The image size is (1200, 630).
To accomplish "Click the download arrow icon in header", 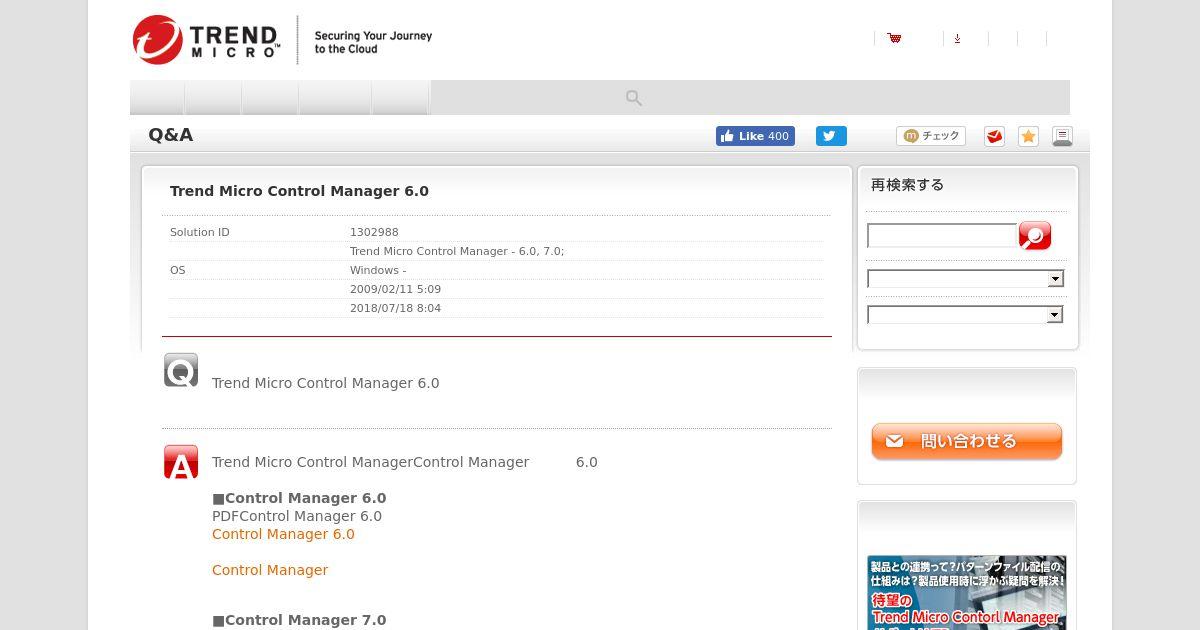I will pos(957,38).
